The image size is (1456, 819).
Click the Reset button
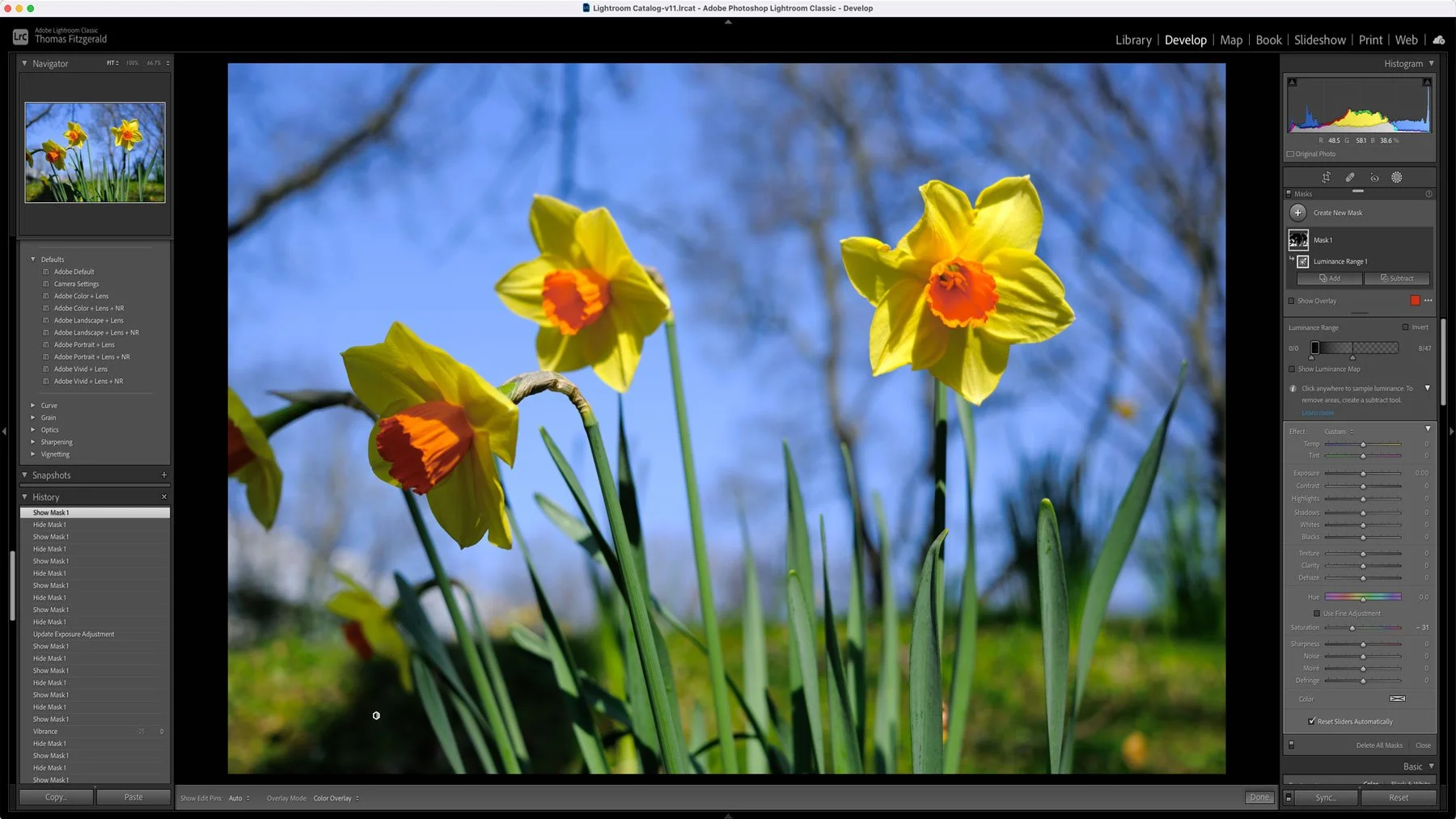pos(1399,797)
